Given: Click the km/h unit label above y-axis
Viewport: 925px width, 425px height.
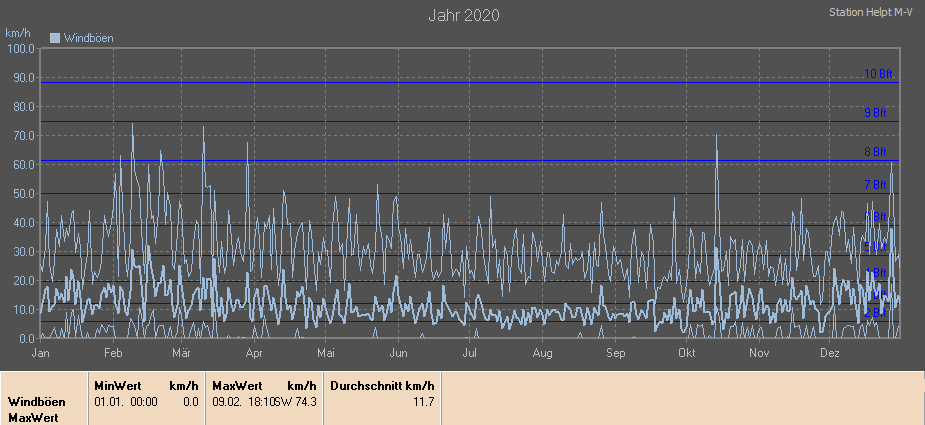Looking at the screenshot, I should click(19, 34).
